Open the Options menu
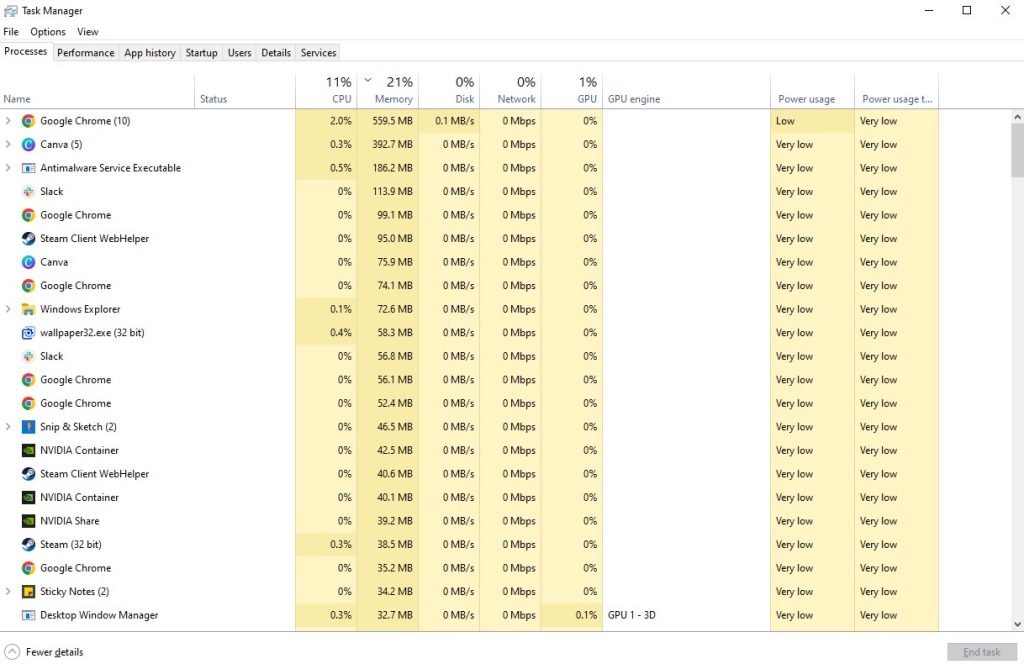The image size is (1024, 669). coord(48,31)
